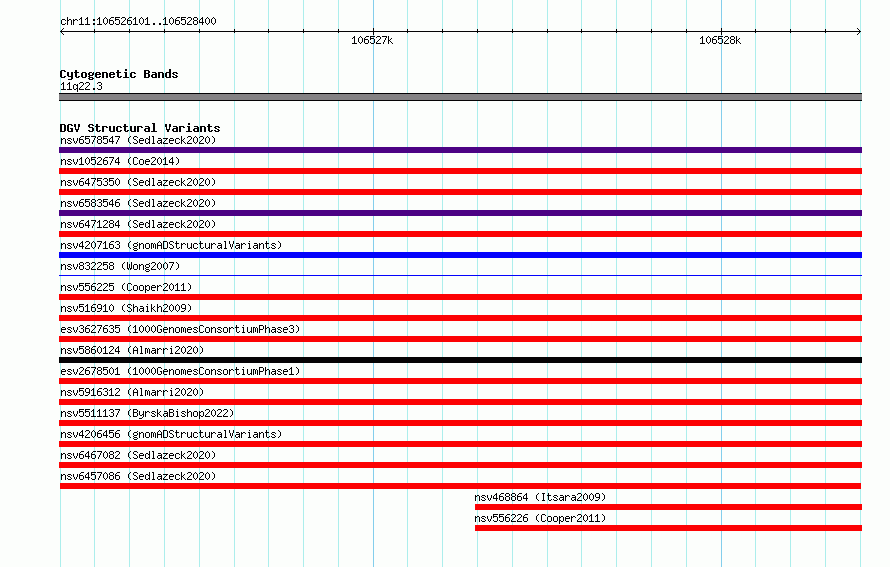Screen dimensions: 890x567
Task: Click the nsv6578547 (Sedlazeck2020) variant label
Action: pos(138,140)
